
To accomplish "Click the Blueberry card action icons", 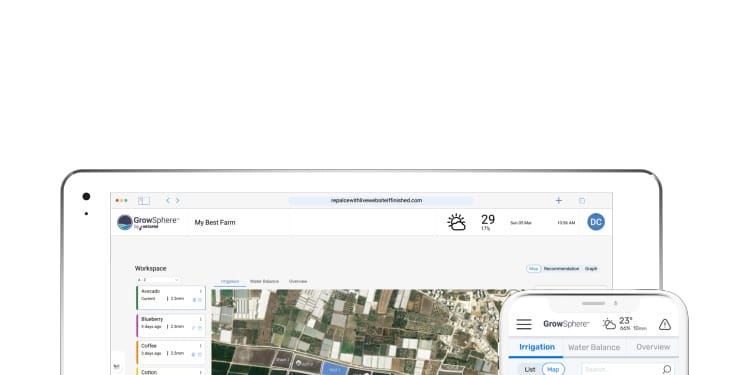I will [197, 328].
